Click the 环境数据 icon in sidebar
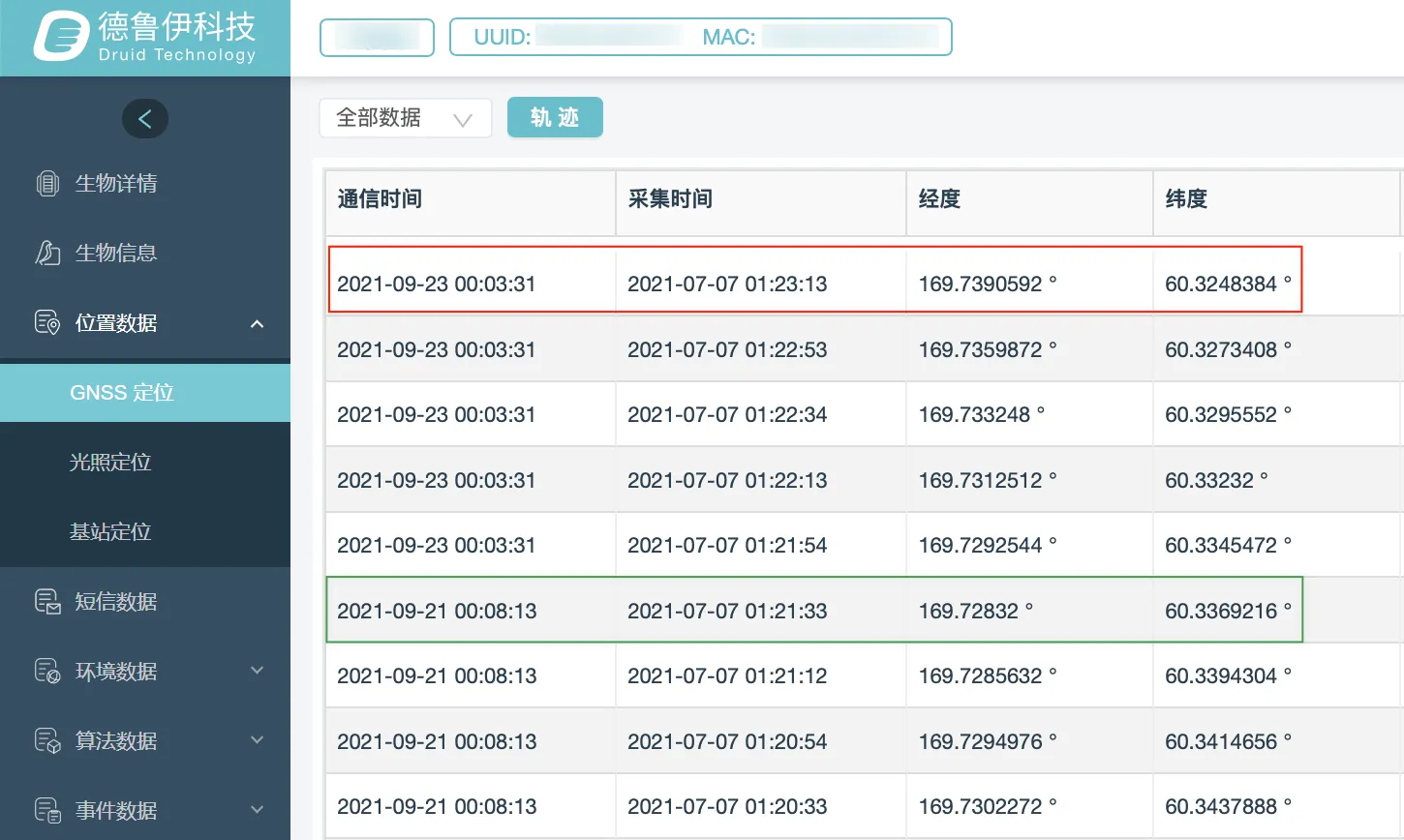 coord(47,671)
